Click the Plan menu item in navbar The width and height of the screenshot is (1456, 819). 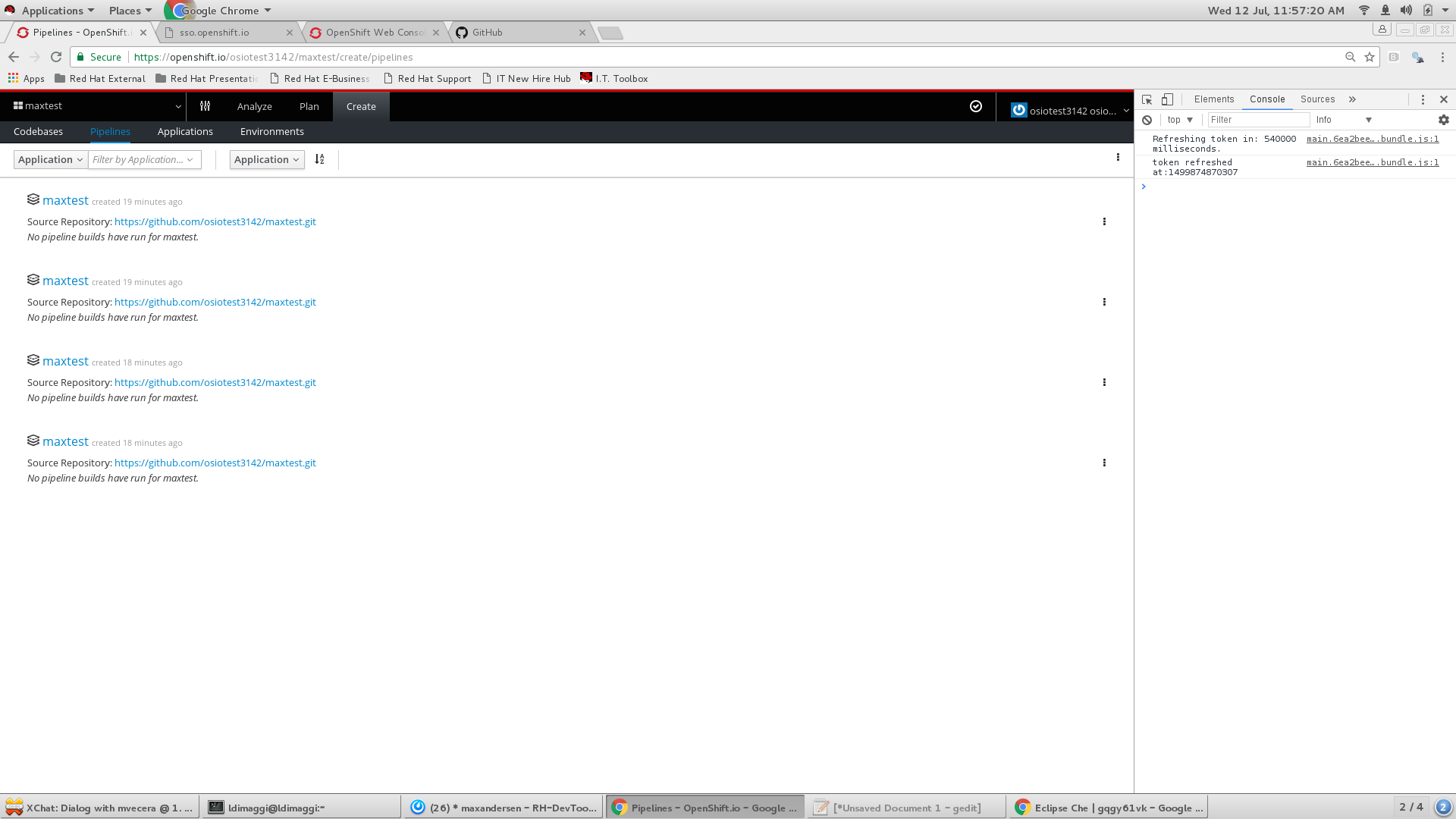(309, 106)
